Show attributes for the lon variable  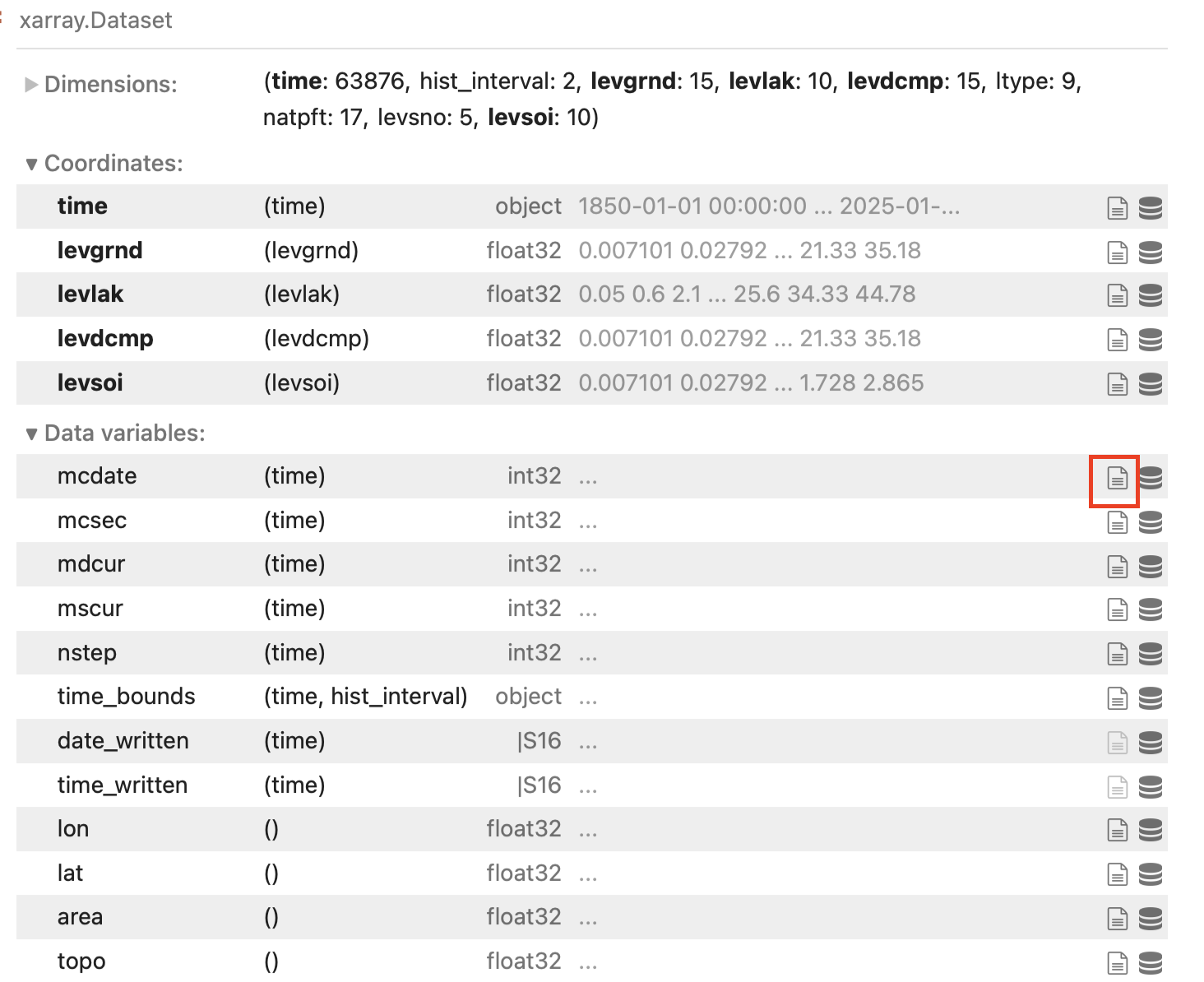(x=1117, y=831)
